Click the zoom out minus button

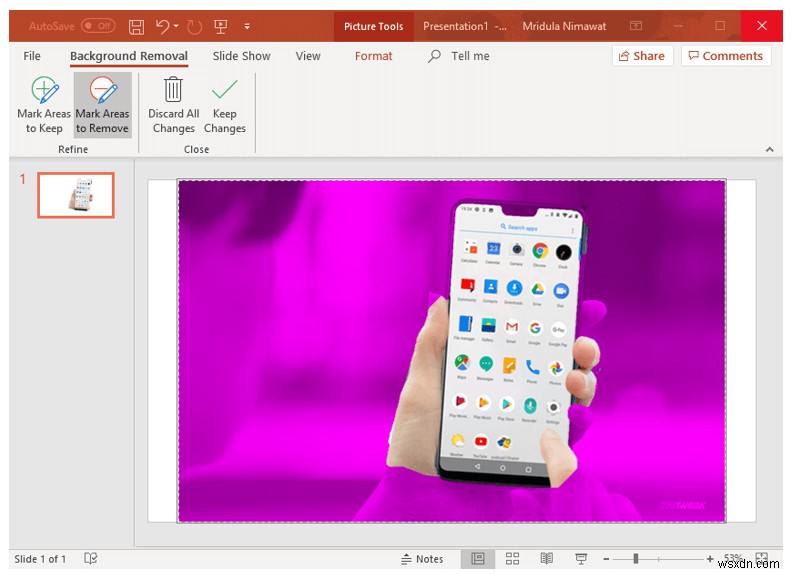[606, 559]
